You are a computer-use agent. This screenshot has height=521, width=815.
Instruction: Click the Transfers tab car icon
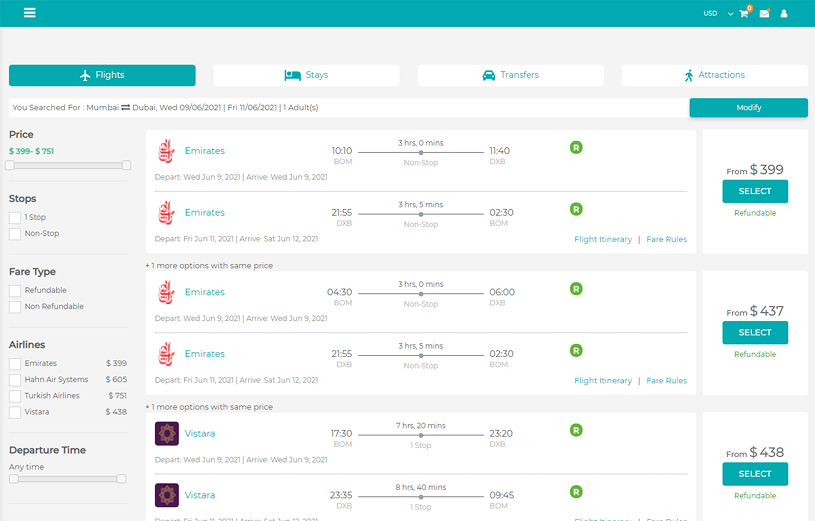click(x=489, y=75)
